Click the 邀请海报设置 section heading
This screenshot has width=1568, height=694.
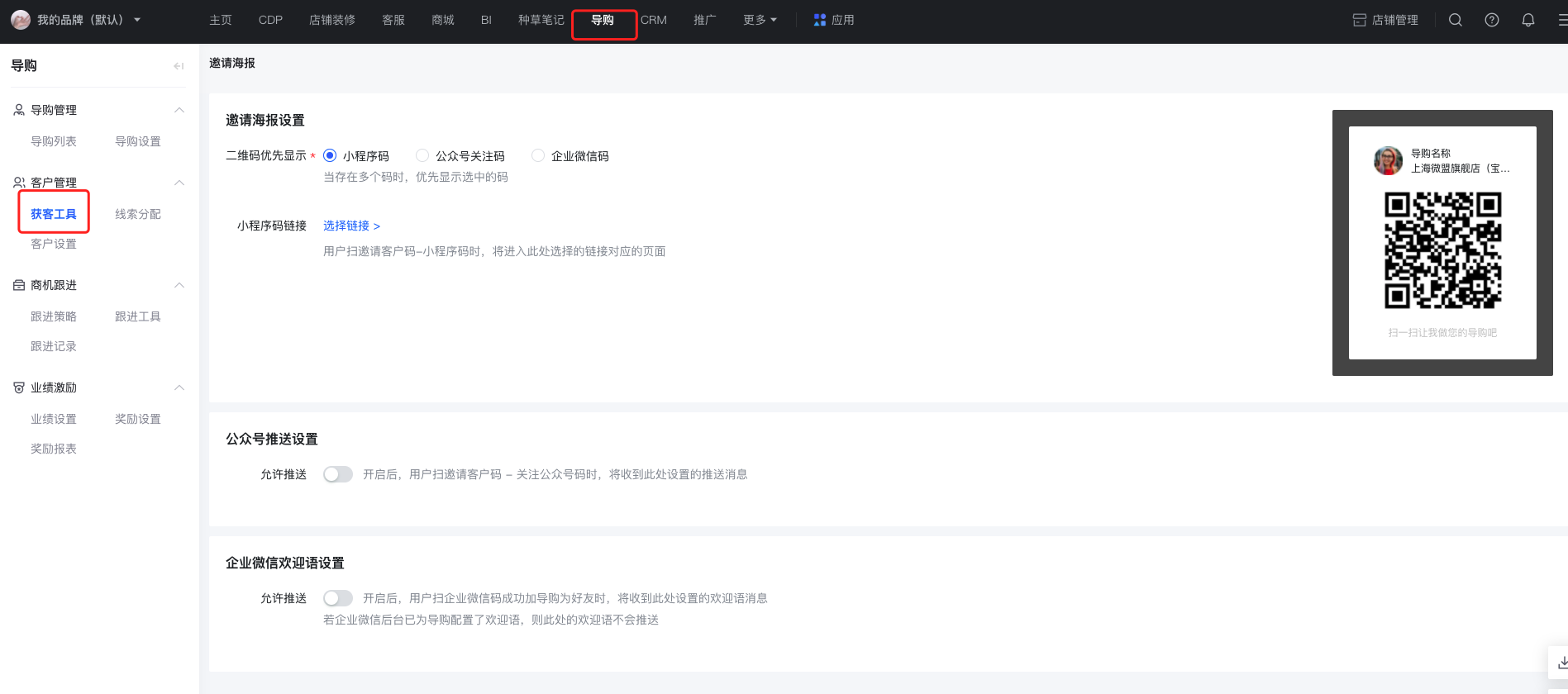point(265,120)
